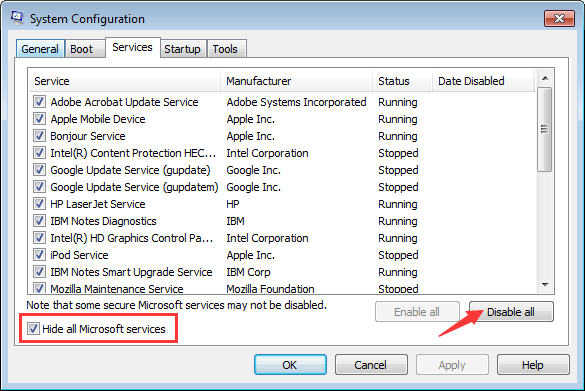This screenshot has height=391, width=585.
Task: Toggle Hide all Microsoft services checkbox
Action: [x=33, y=329]
